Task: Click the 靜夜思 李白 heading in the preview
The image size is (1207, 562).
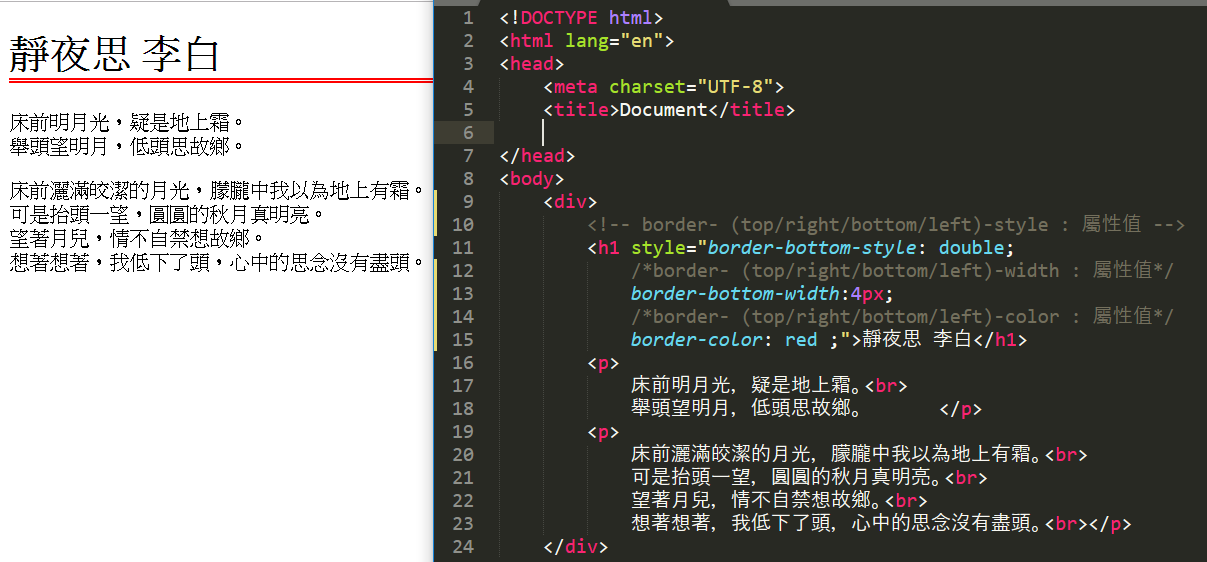Action: [x=114, y=54]
